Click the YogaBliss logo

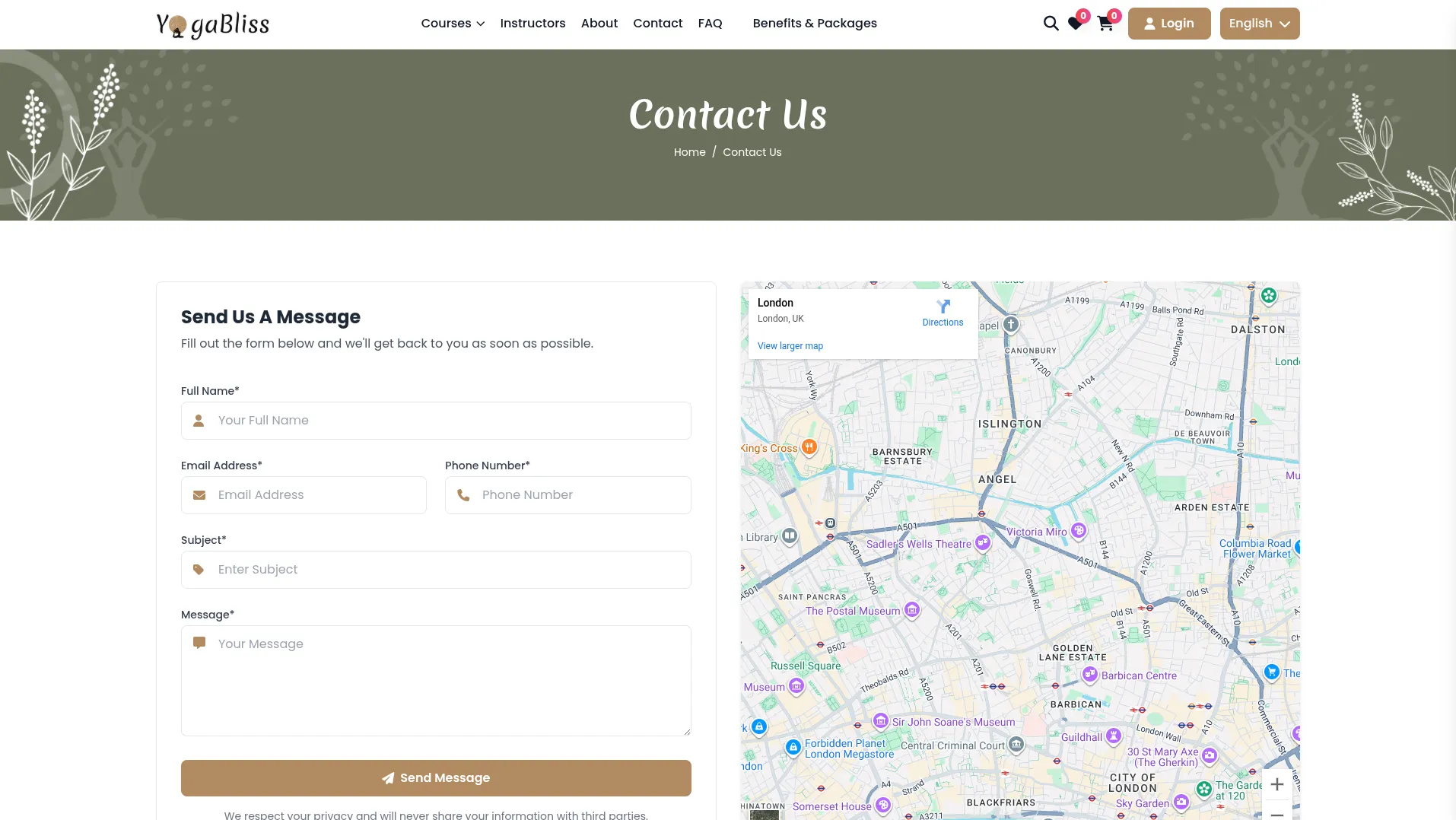point(213,24)
